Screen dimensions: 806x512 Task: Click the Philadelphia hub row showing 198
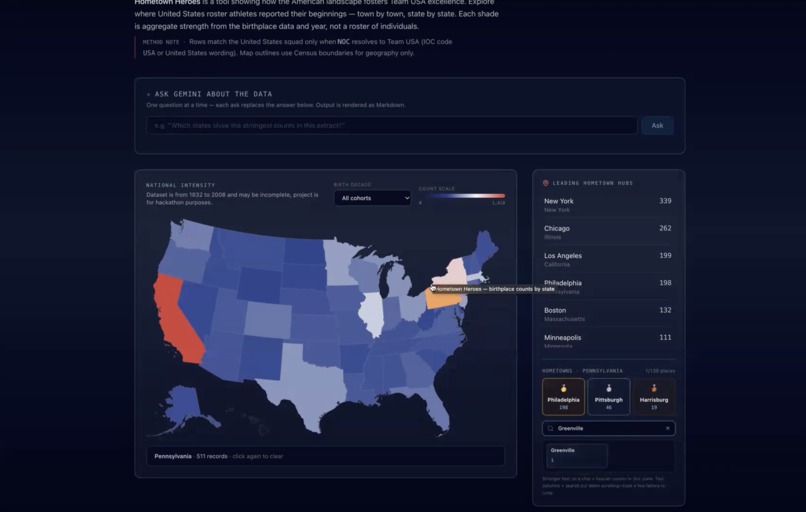click(x=608, y=286)
